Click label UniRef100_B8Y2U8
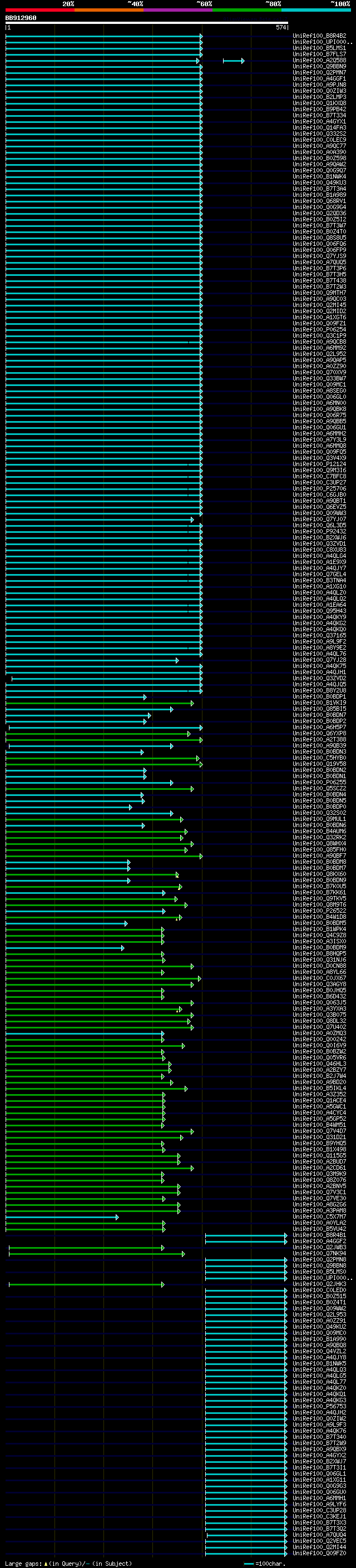The image size is (356, 1568). [319, 691]
